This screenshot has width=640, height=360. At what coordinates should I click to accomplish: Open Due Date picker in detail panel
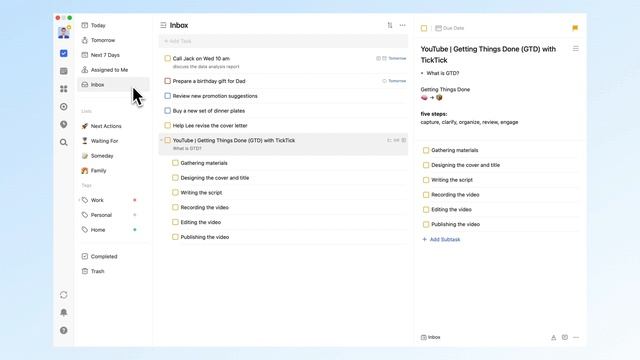tap(449, 28)
